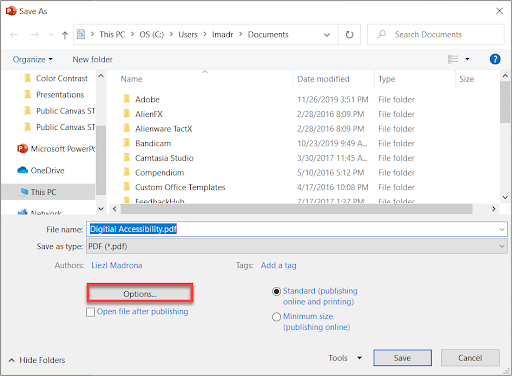The width and height of the screenshot is (512, 376).
Task: Select Microsoft PowerPoint in navigation pane
Action: point(56,149)
